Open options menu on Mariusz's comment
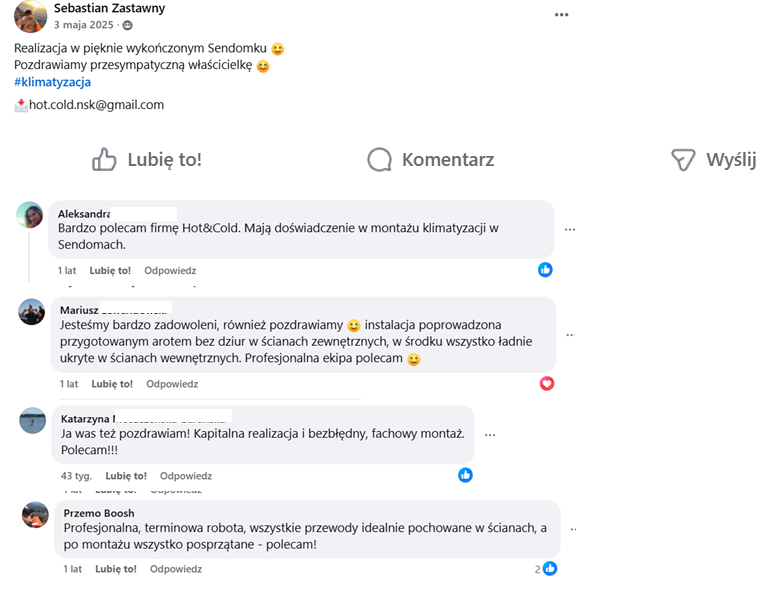774x600 pixels. 570,335
